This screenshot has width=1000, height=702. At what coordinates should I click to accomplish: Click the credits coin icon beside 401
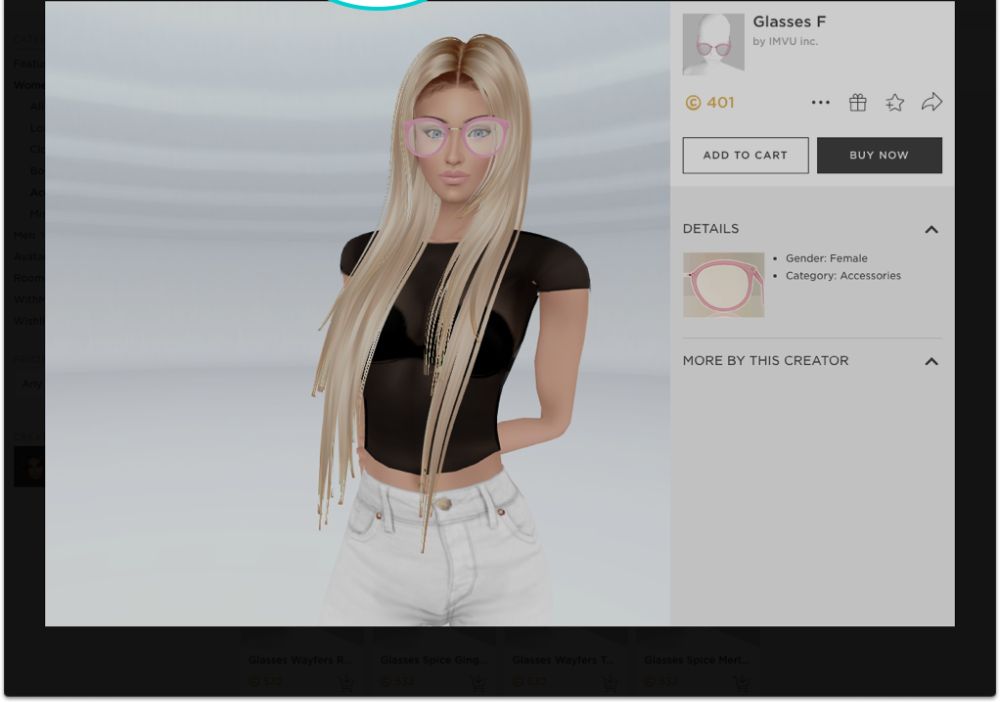[692, 103]
